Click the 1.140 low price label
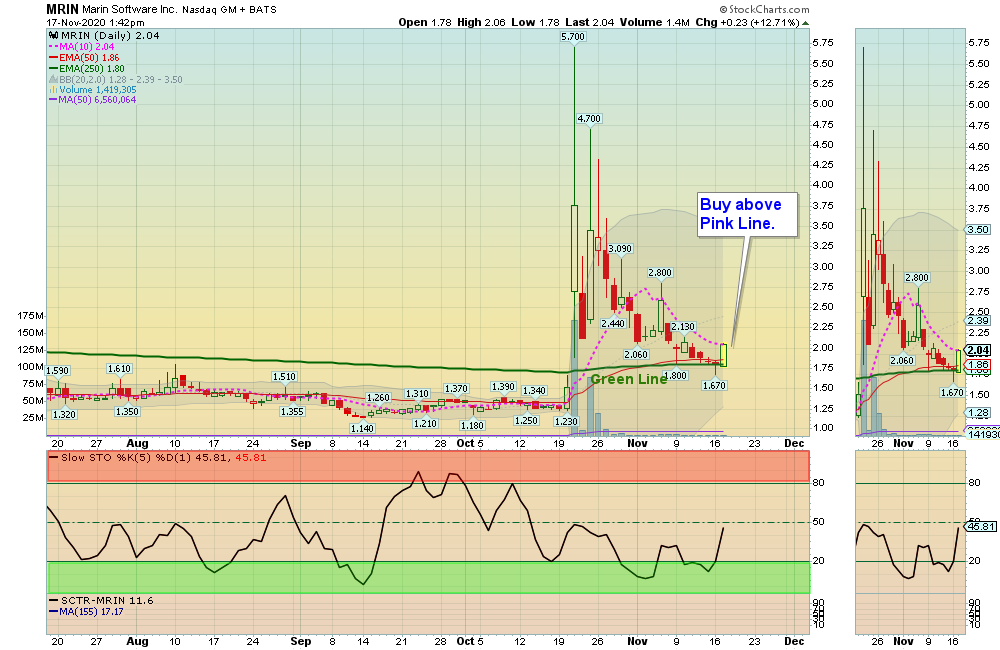Viewport: 1000px width, 650px height. (x=362, y=429)
